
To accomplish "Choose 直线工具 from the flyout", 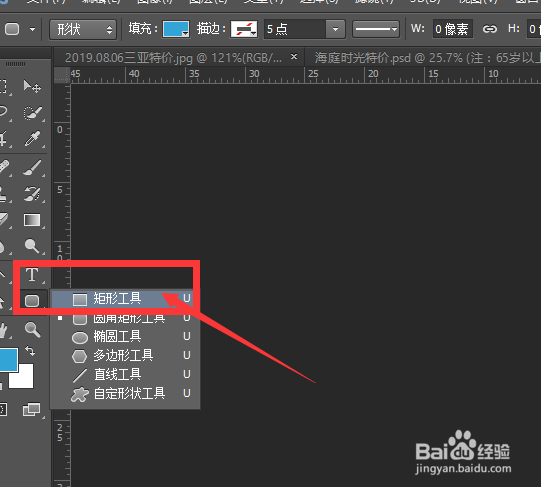I will [x=126, y=374].
